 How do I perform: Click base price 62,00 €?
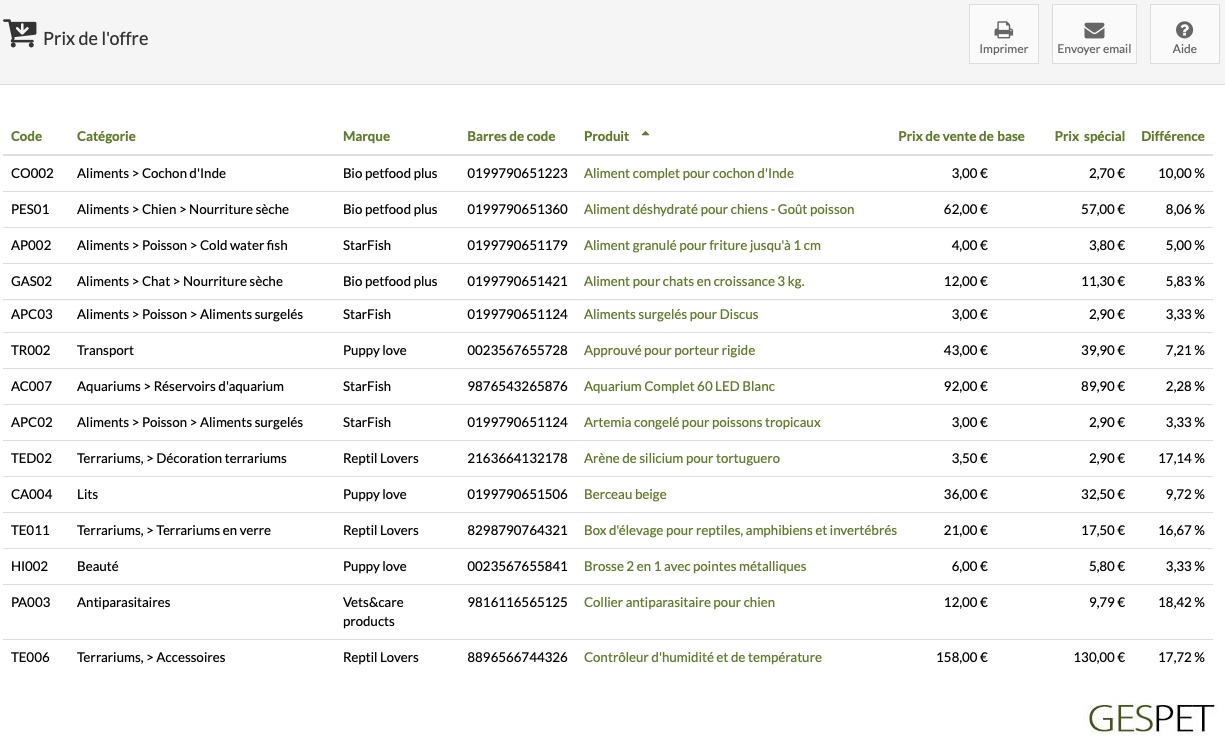tap(965, 209)
